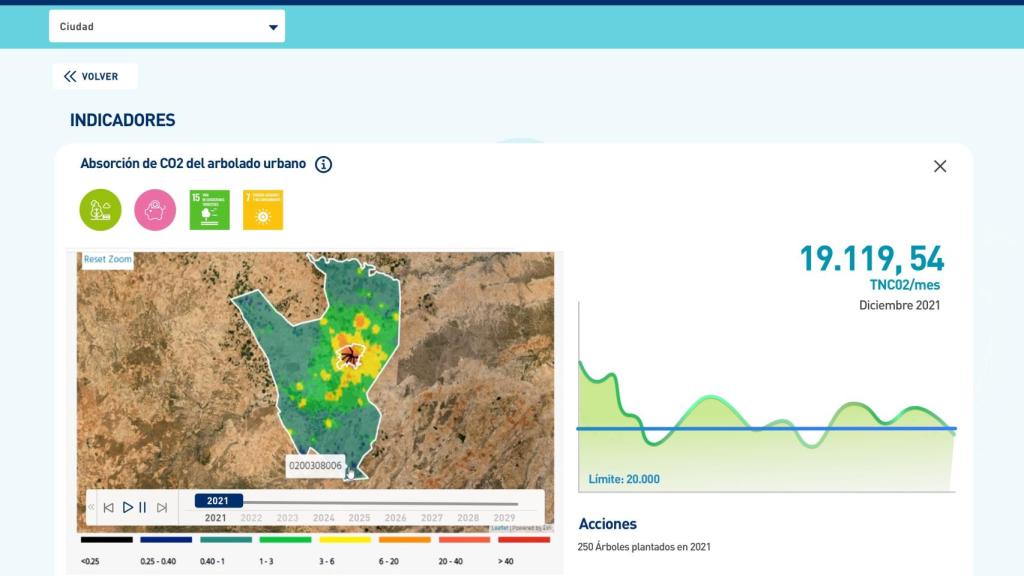
Task: Click the 0200308006 map label tooltip
Action: coord(315,466)
